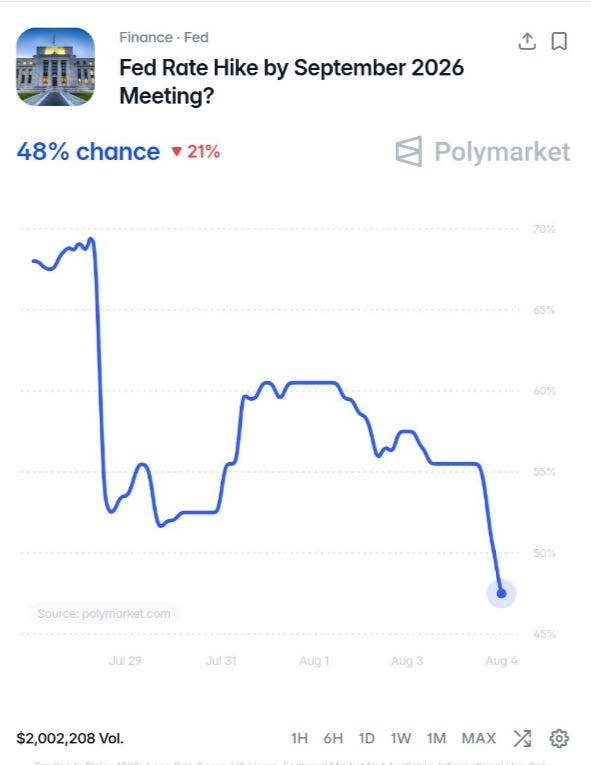Select the 1H time range
The height and width of the screenshot is (765, 591).
click(299, 738)
